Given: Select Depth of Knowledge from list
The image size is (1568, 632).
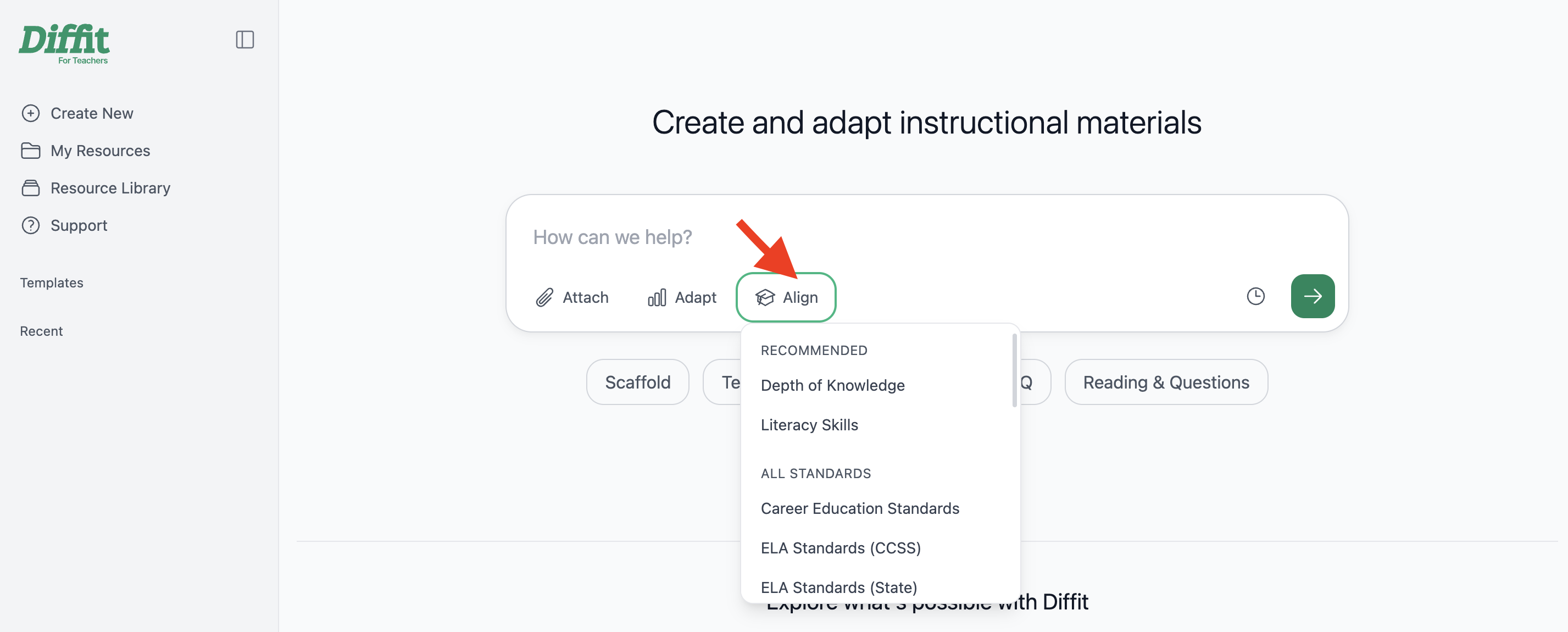Looking at the screenshot, I should point(832,385).
